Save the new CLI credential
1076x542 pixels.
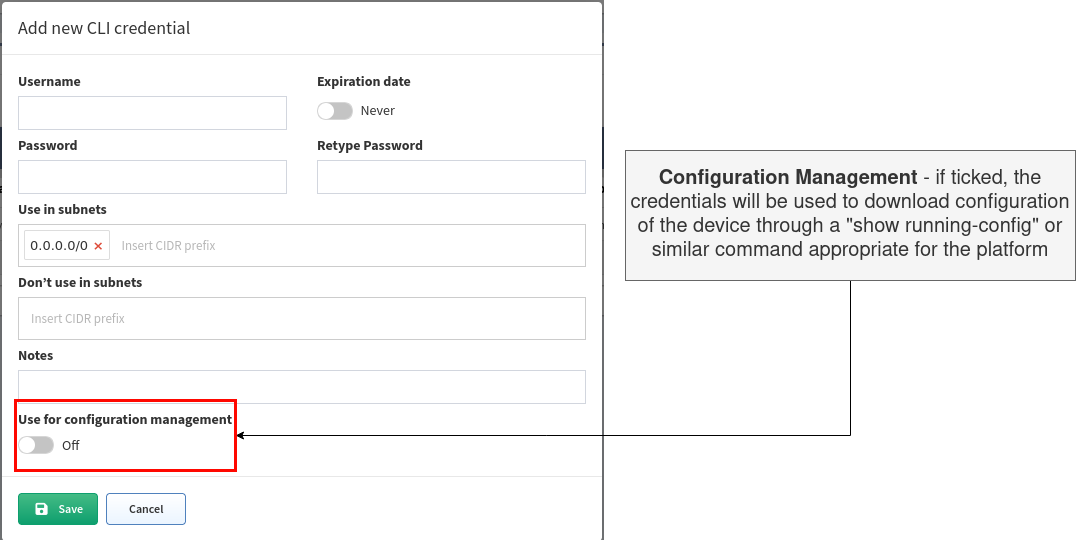point(58,509)
